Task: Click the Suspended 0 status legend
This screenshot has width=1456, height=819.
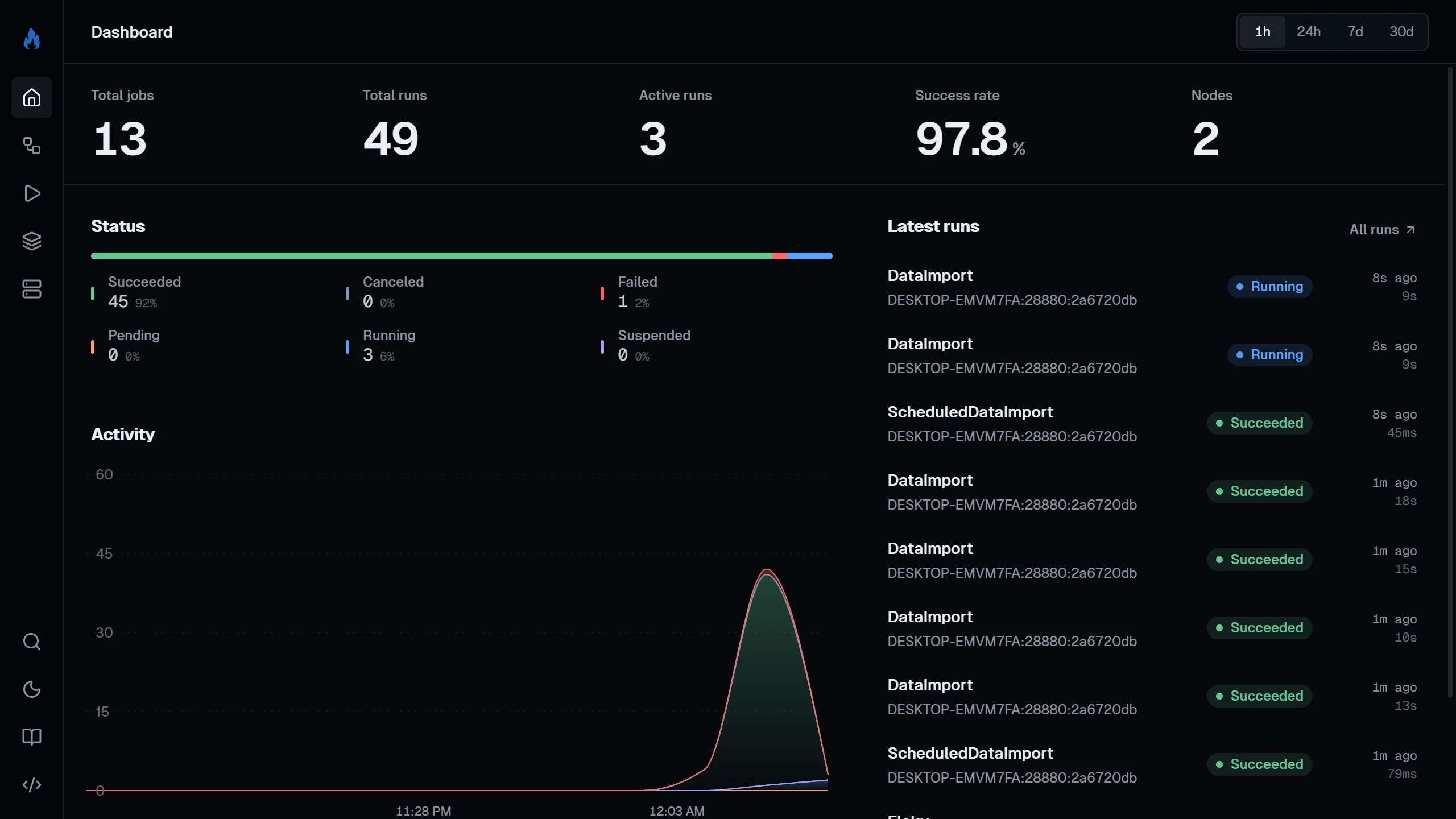Action: tap(646, 346)
